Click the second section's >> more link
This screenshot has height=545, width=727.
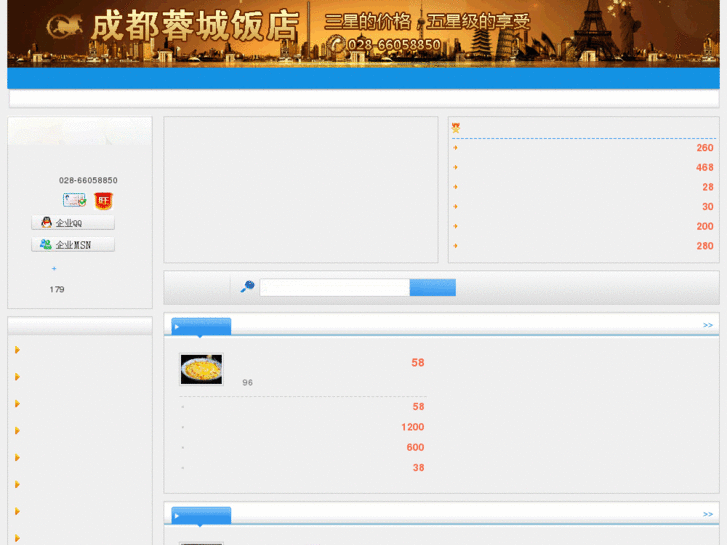pos(708,514)
